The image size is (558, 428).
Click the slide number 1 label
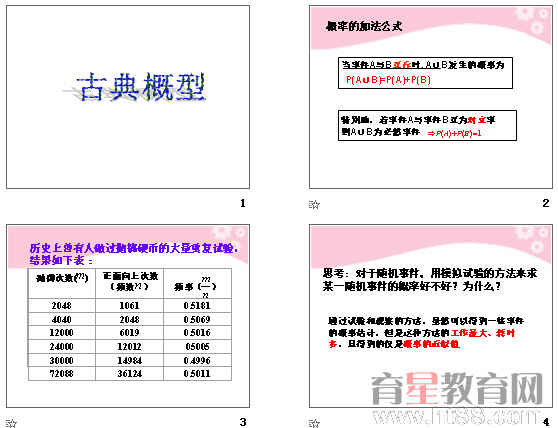[243, 203]
